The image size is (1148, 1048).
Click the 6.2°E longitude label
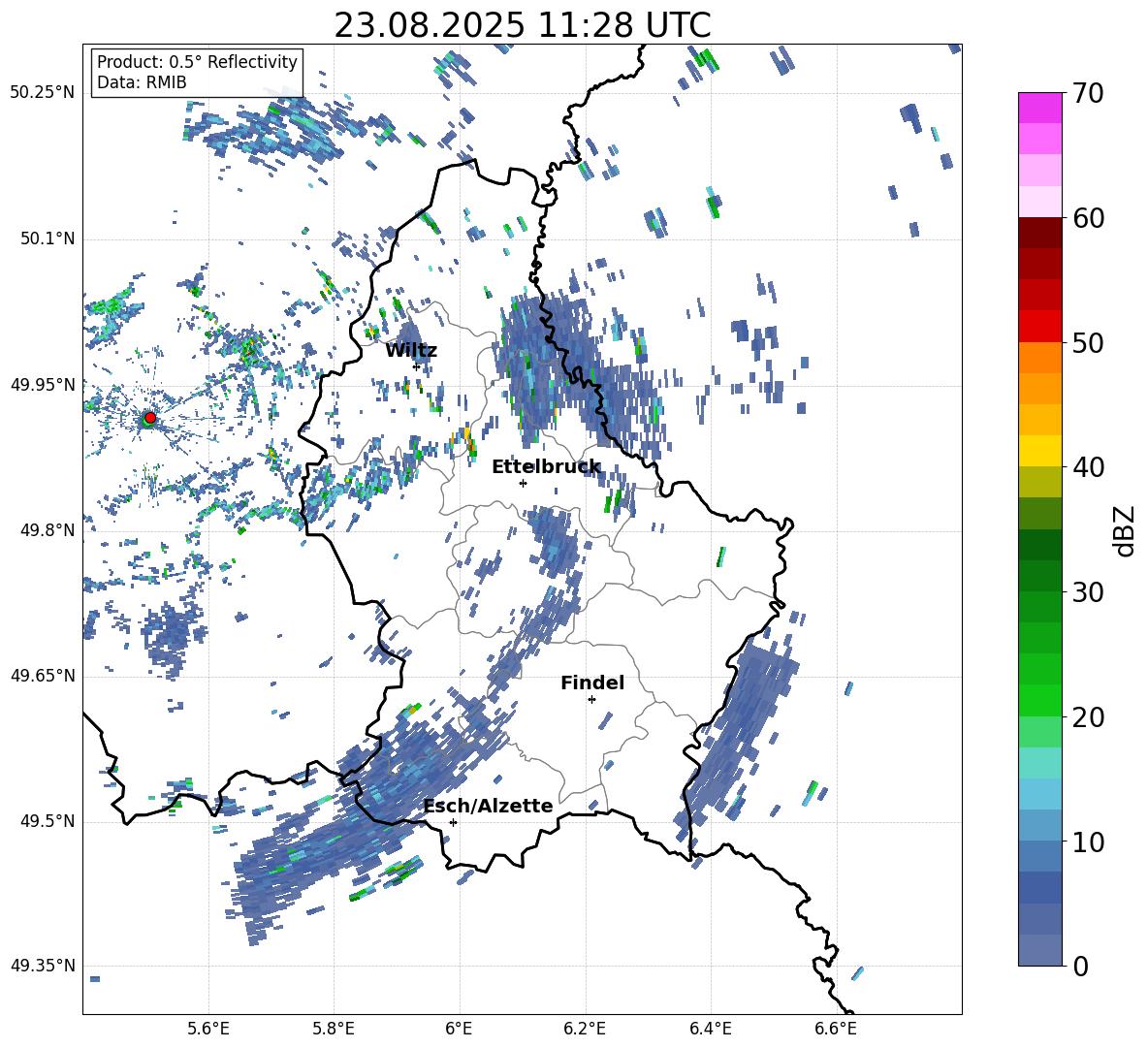click(x=585, y=1029)
